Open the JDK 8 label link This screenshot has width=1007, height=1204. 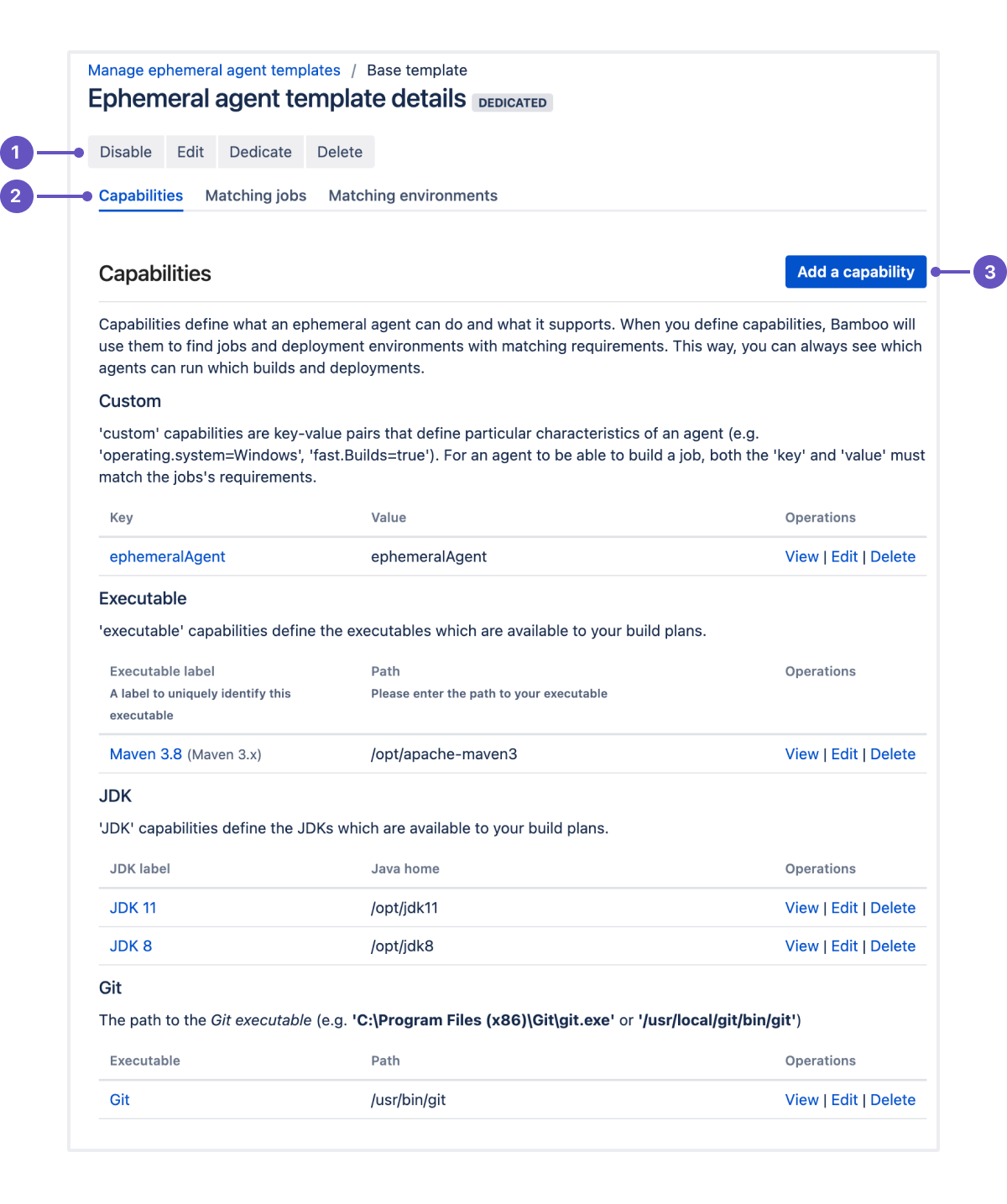(131, 946)
